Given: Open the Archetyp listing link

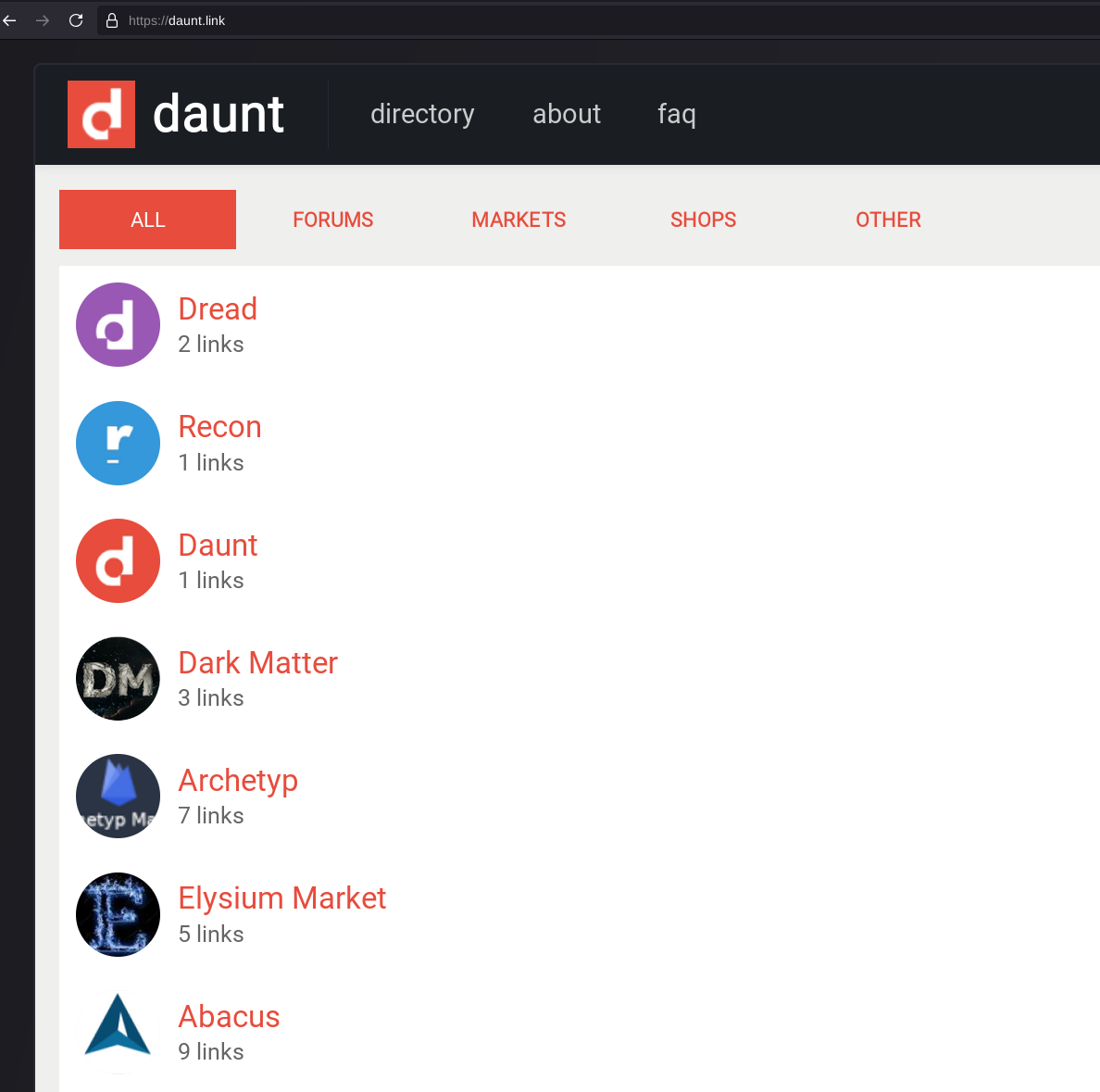Looking at the screenshot, I should point(238,781).
